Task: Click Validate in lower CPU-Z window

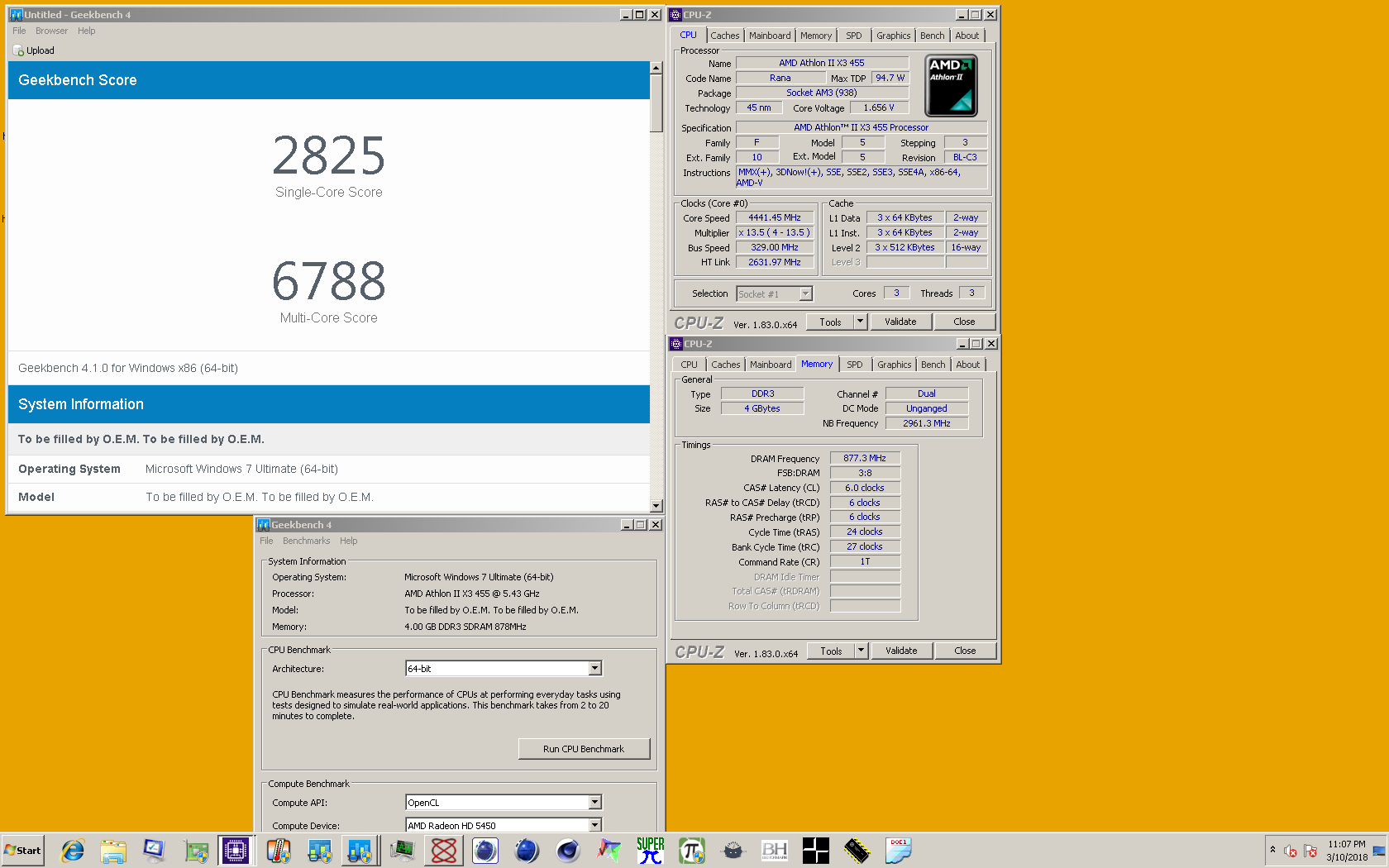Action: click(x=901, y=651)
